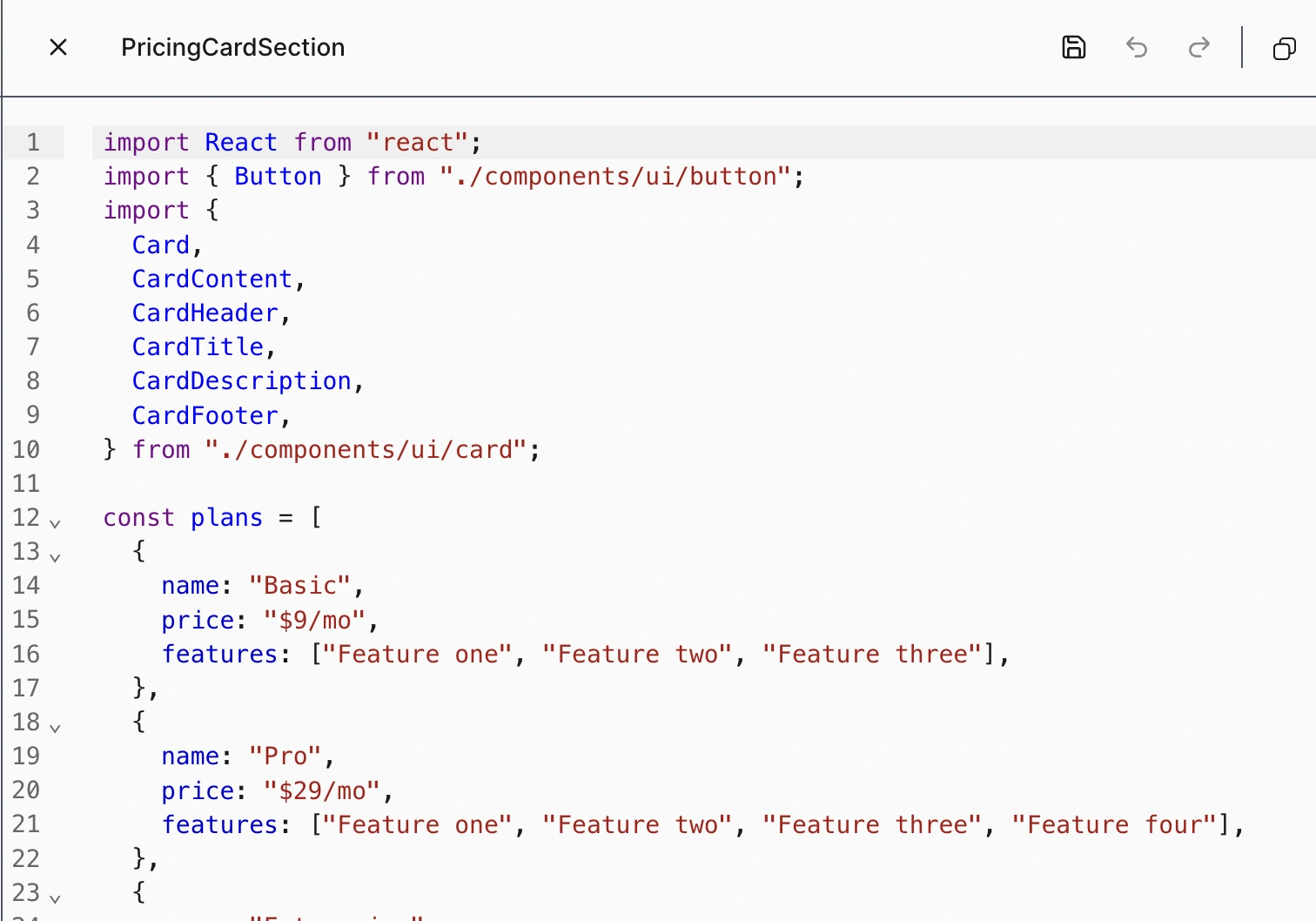Viewport: 1316px width, 921px height.
Task: Click the CardContent import
Action: coord(212,279)
